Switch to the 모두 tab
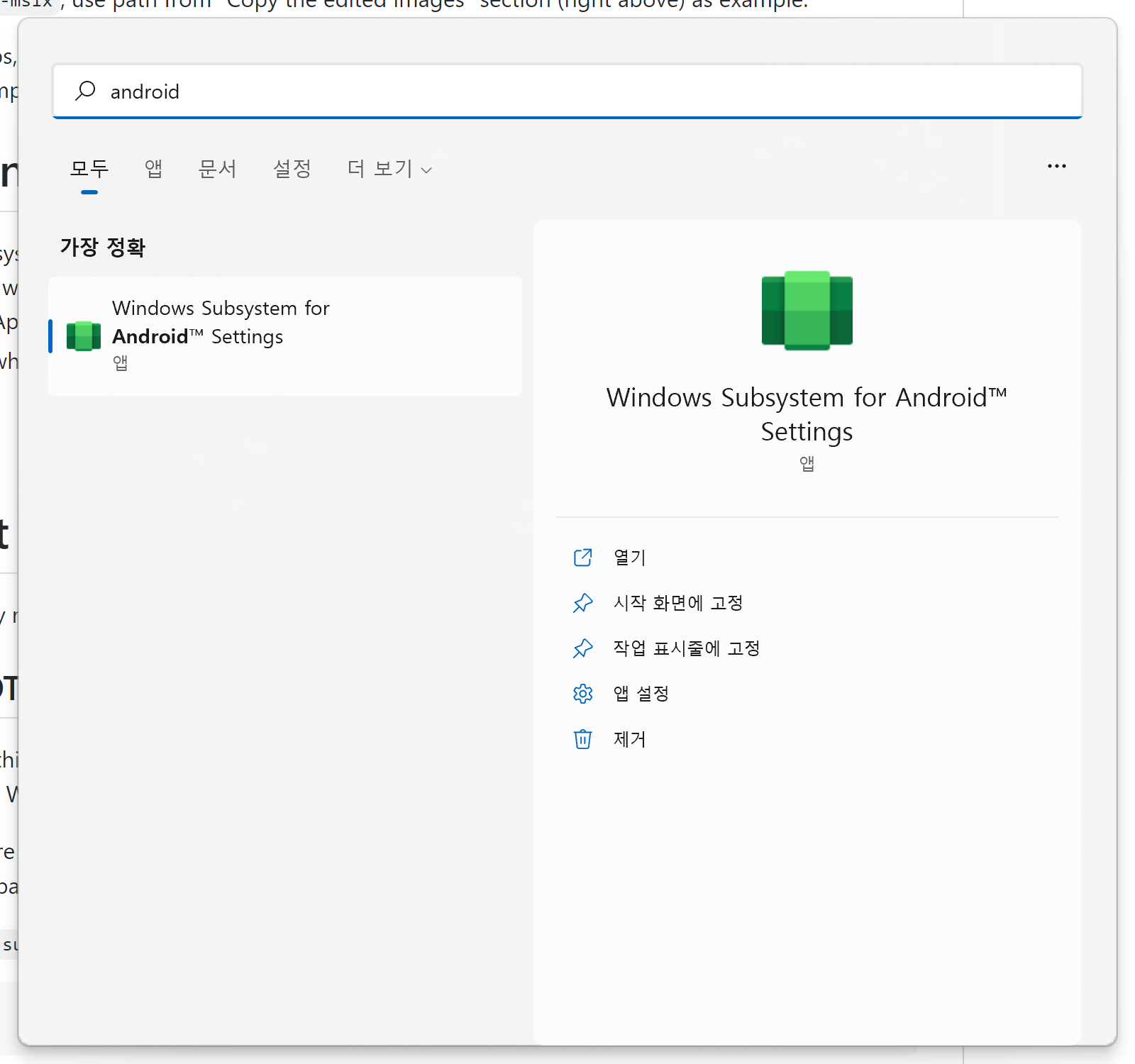The width and height of the screenshot is (1135, 1064). [x=89, y=169]
